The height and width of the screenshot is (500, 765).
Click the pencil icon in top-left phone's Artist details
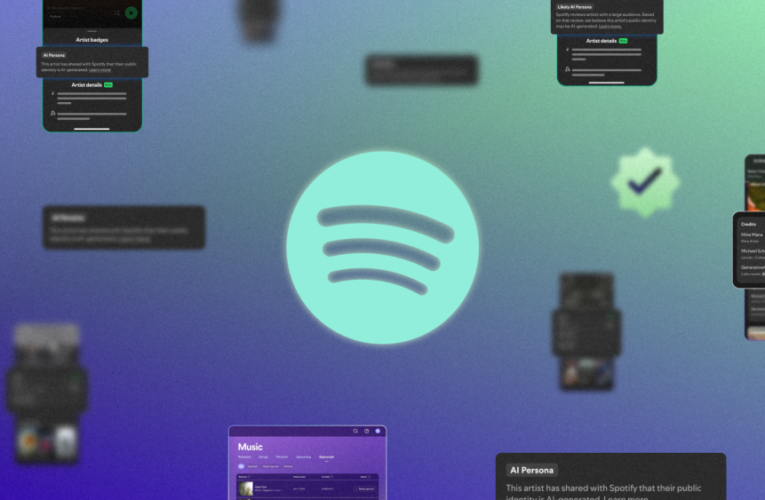point(53,93)
